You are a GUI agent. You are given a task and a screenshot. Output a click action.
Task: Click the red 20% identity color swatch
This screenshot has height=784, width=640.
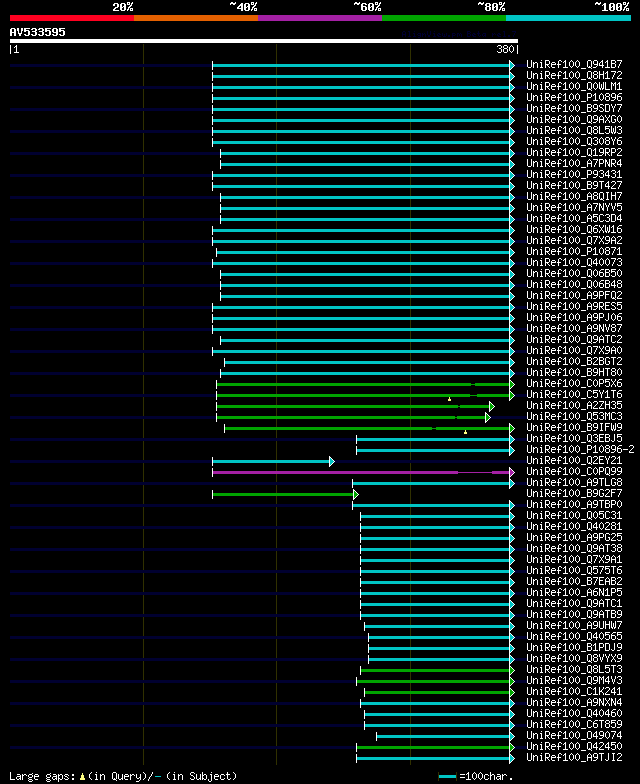[72, 18]
